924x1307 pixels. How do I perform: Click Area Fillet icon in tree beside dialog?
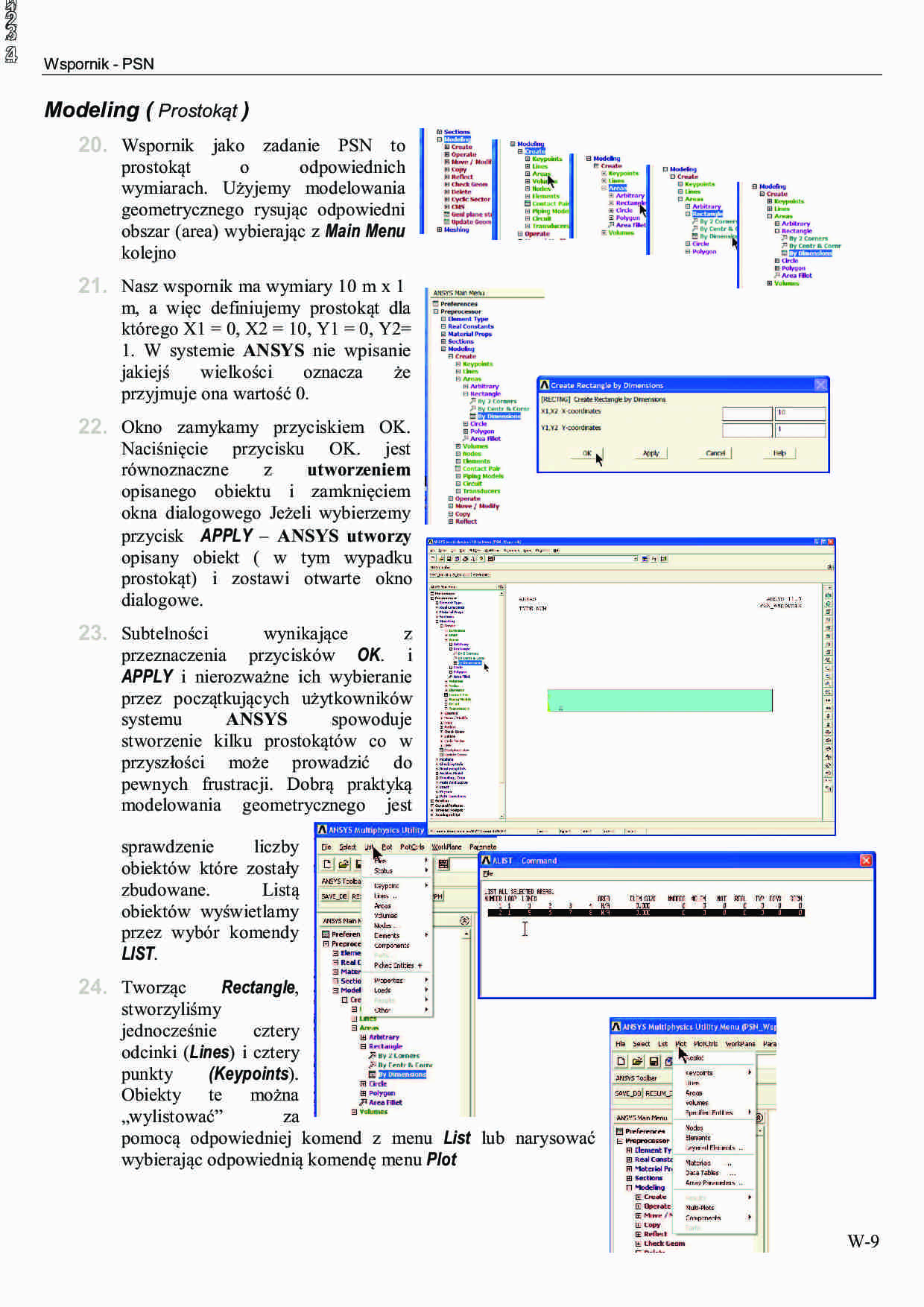[466, 438]
